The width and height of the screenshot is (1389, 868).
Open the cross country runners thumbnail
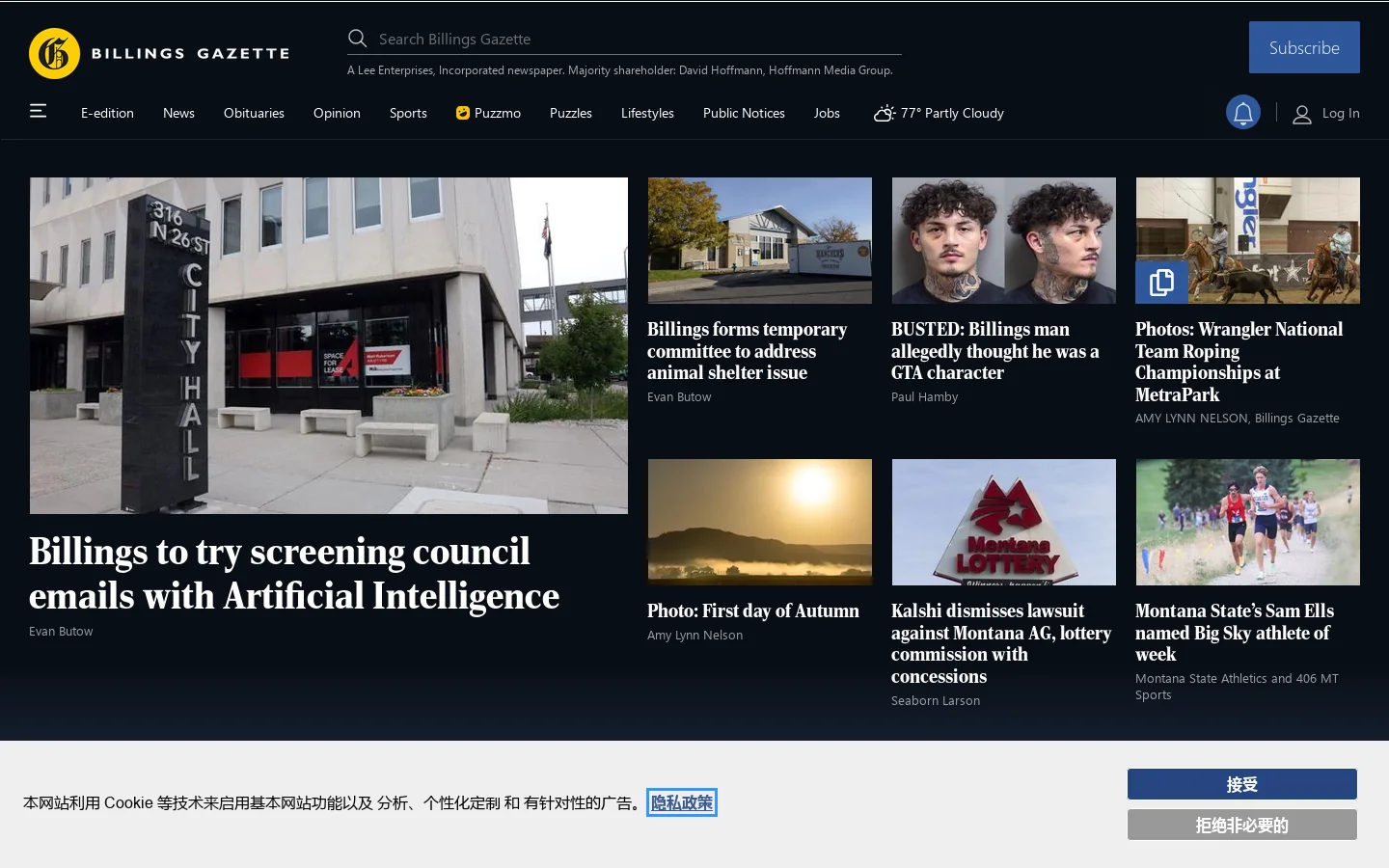[1248, 522]
